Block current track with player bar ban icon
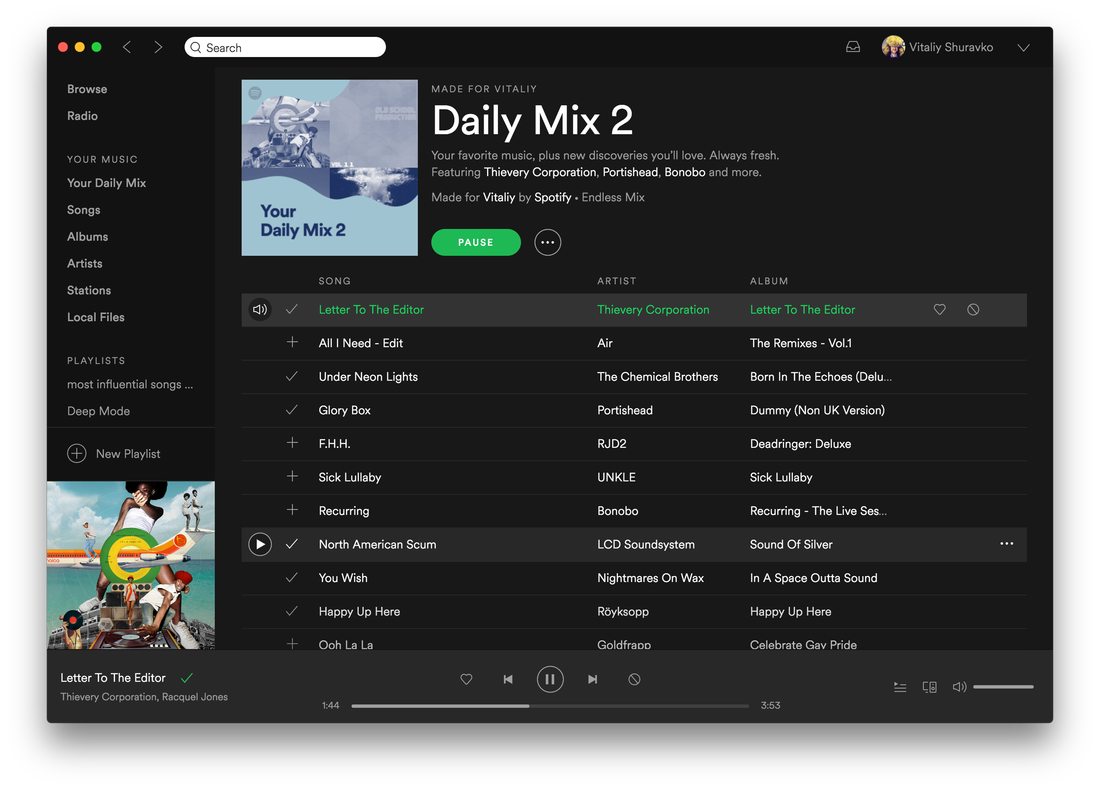 (634, 679)
